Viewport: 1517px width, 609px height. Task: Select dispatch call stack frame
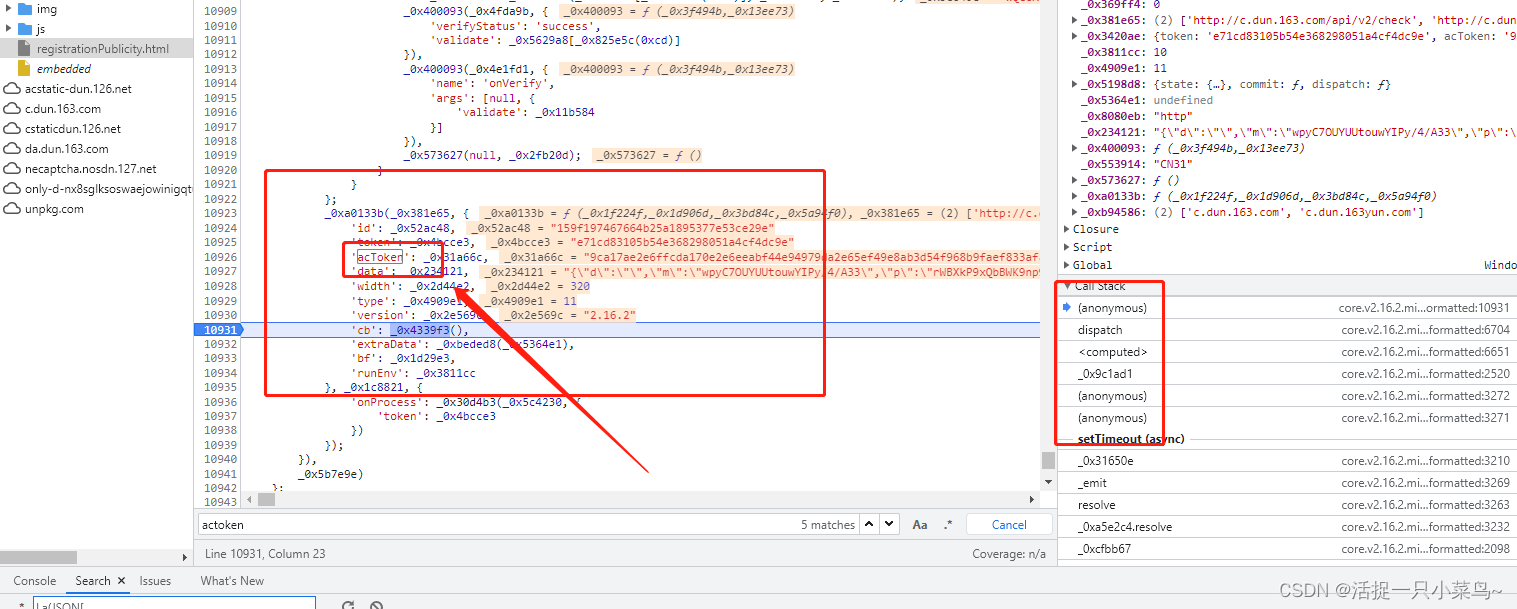point(1287,330)
